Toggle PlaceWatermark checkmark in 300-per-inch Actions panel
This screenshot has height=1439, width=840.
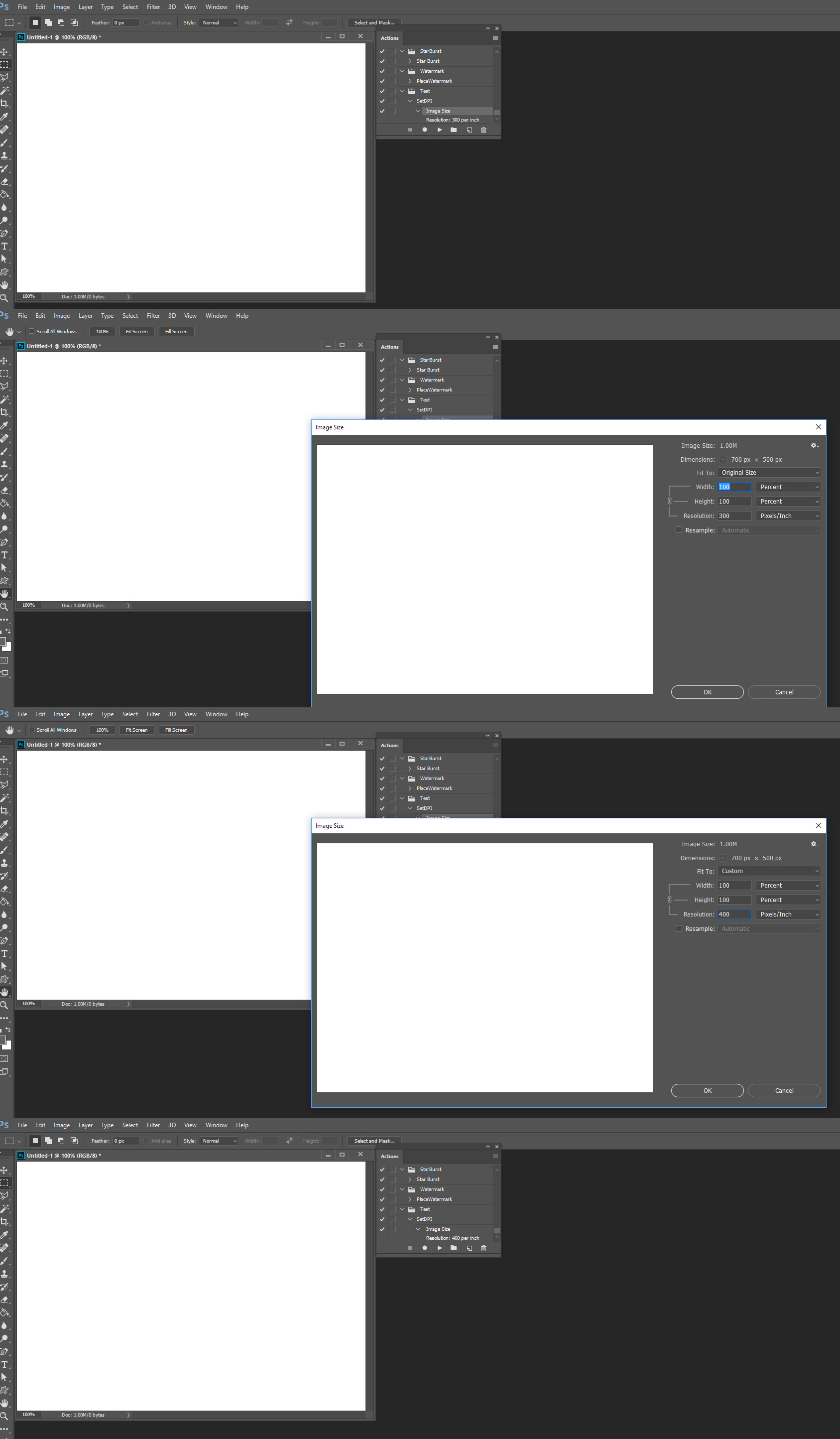[x=382, y=81]
